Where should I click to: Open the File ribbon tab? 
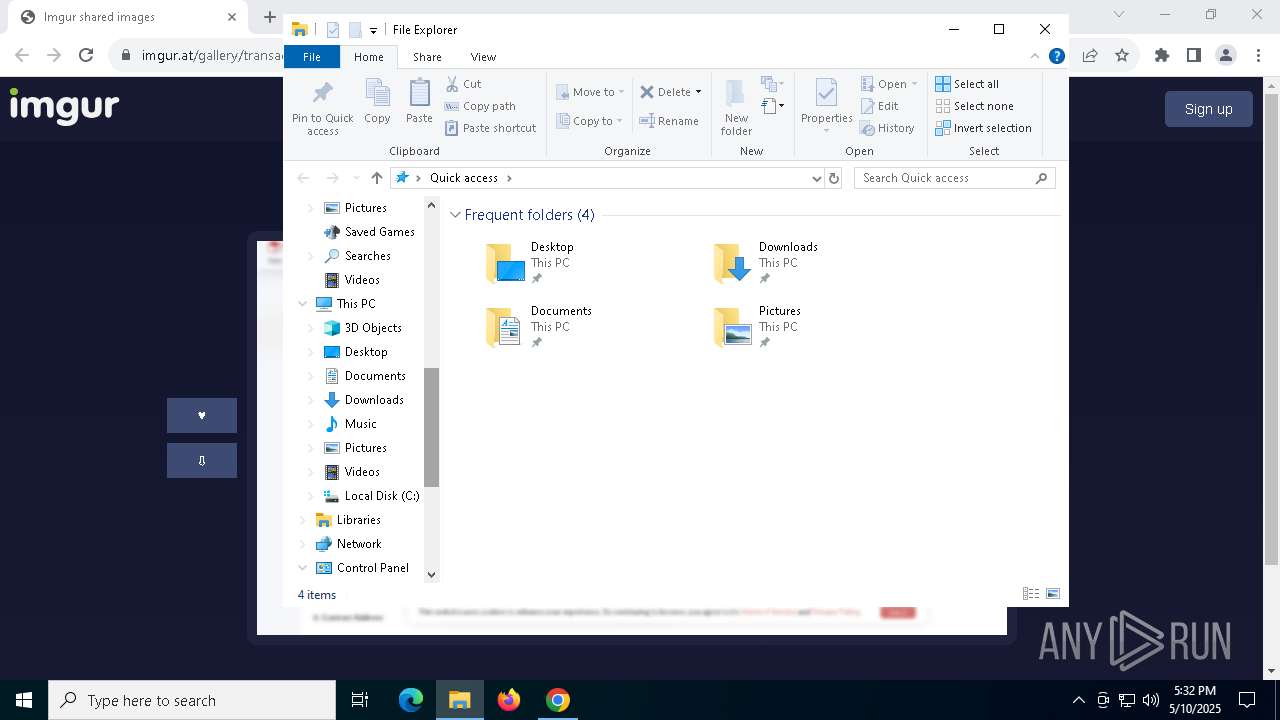coord(312,57)
